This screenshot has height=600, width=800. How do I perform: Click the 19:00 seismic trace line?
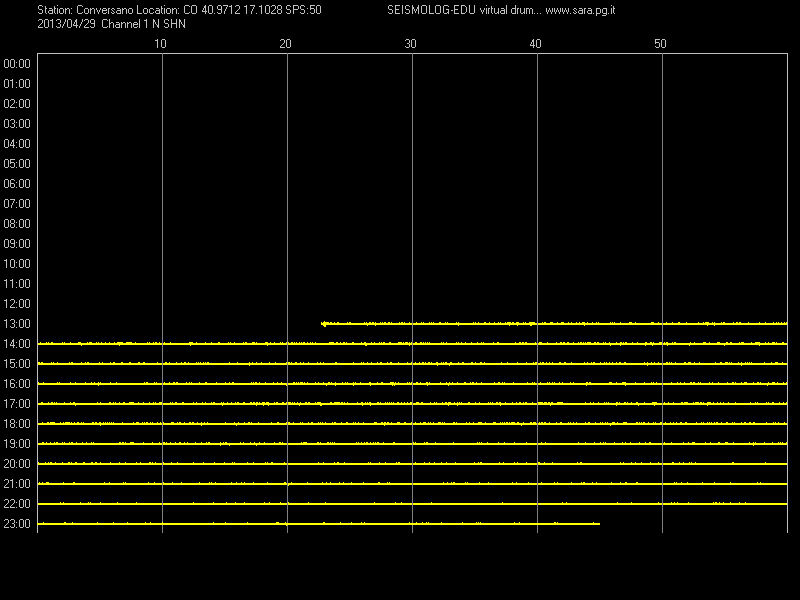tap(412, 443)
